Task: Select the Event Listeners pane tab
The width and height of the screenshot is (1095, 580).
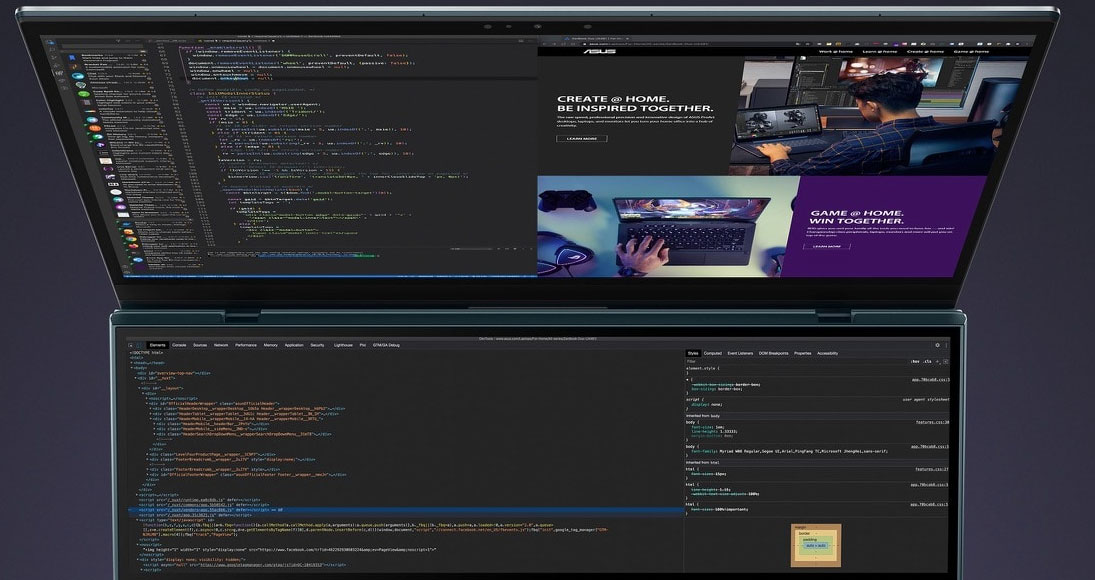Action: click(740, 353)
